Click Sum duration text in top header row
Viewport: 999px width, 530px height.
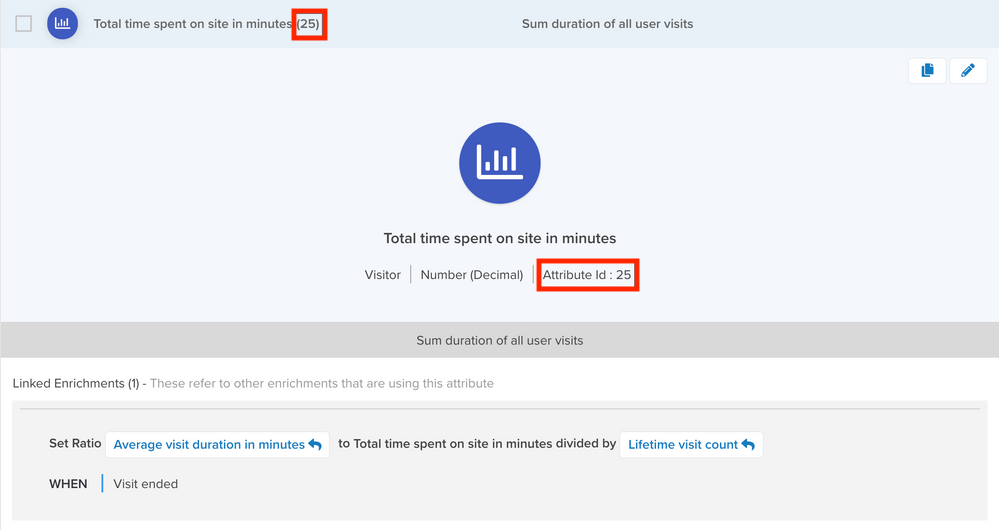607,23
